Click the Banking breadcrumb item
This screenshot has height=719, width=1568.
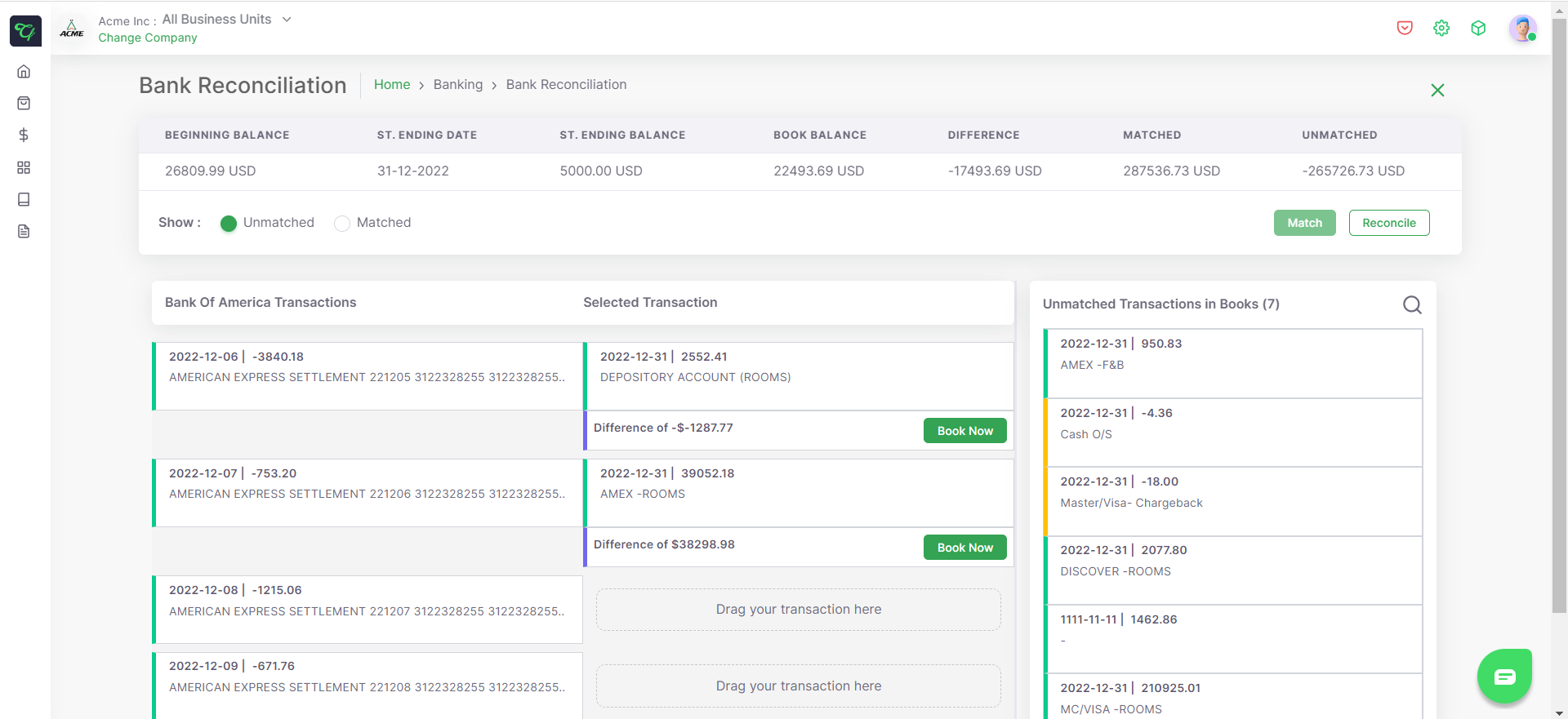pyautogui.click(x=458, y=85)
